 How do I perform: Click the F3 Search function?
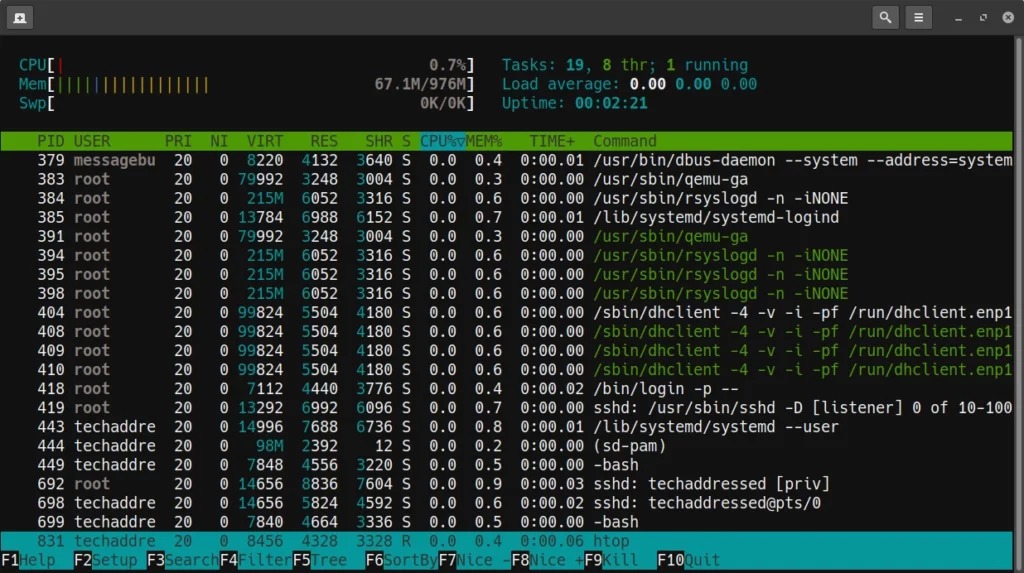click(183, 560)
